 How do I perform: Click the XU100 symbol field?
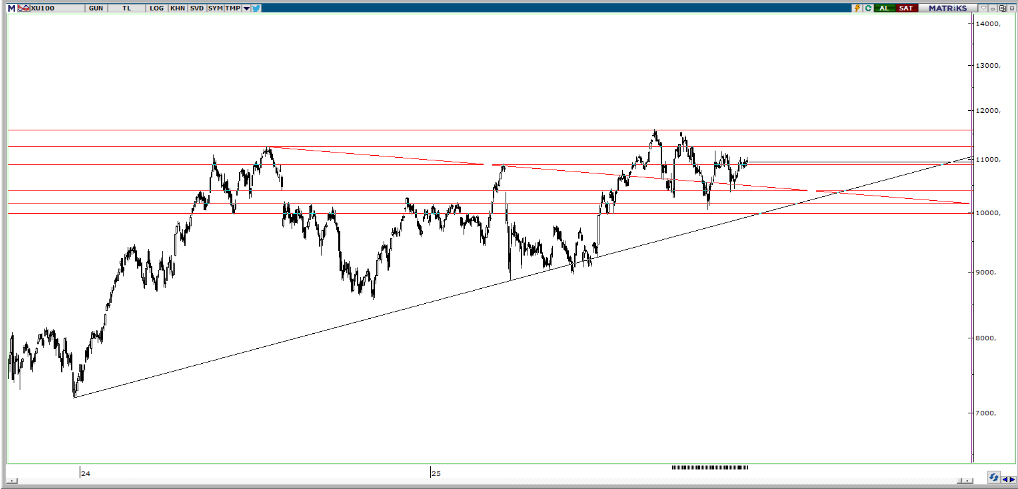point(44,8)
